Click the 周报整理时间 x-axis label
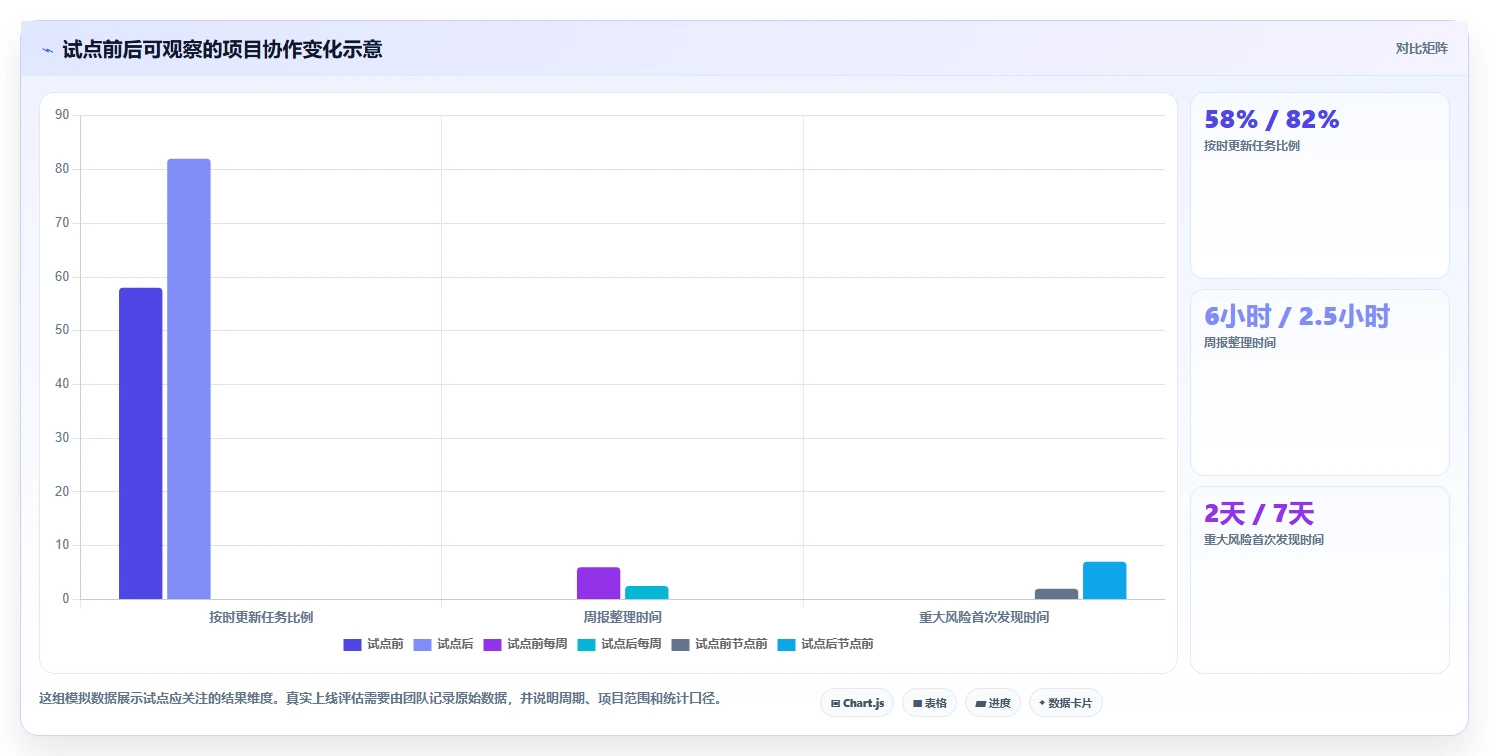This screenshot has width=1489, height=756. (622, 617)
